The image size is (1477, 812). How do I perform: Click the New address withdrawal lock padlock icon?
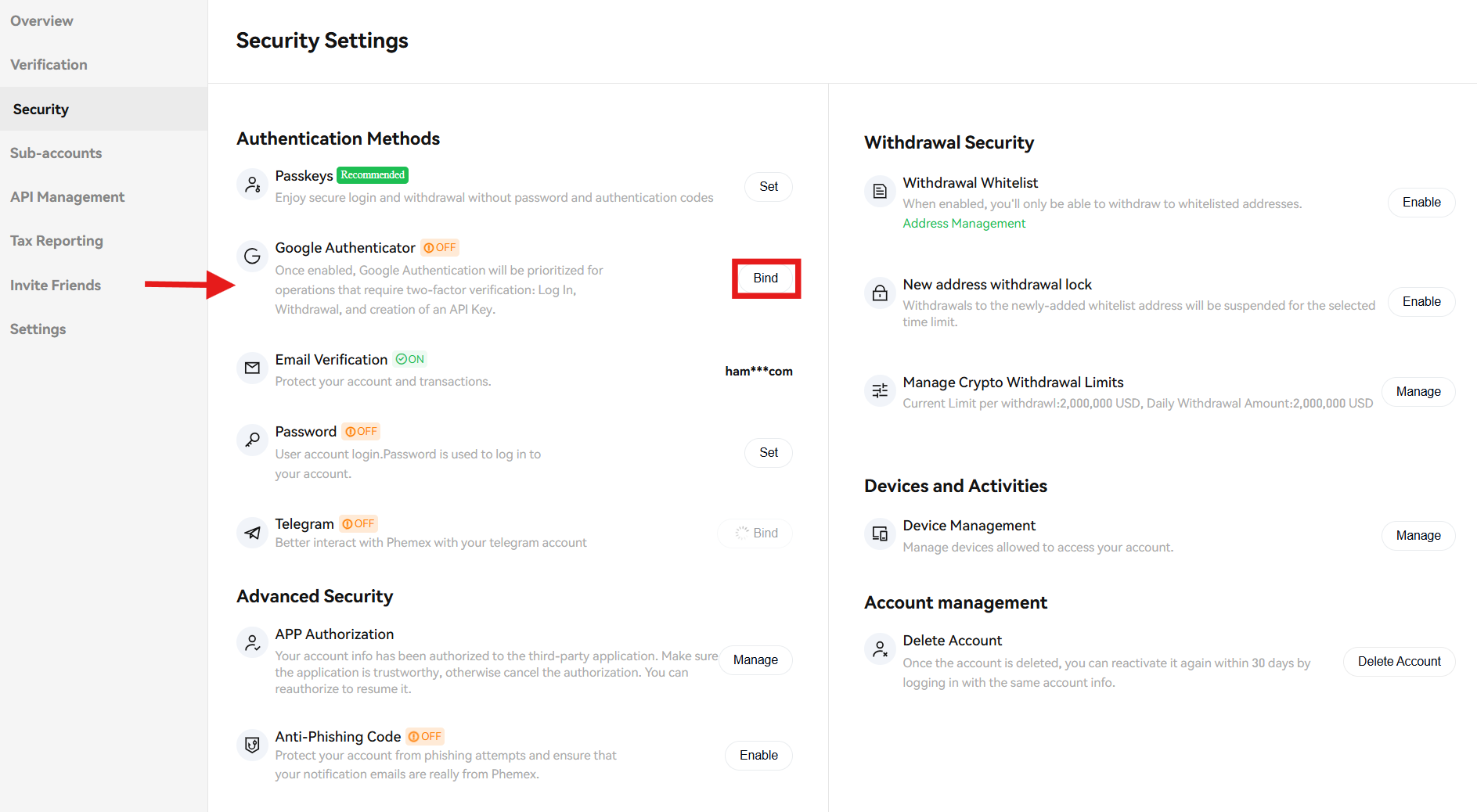tap(880, 293)
